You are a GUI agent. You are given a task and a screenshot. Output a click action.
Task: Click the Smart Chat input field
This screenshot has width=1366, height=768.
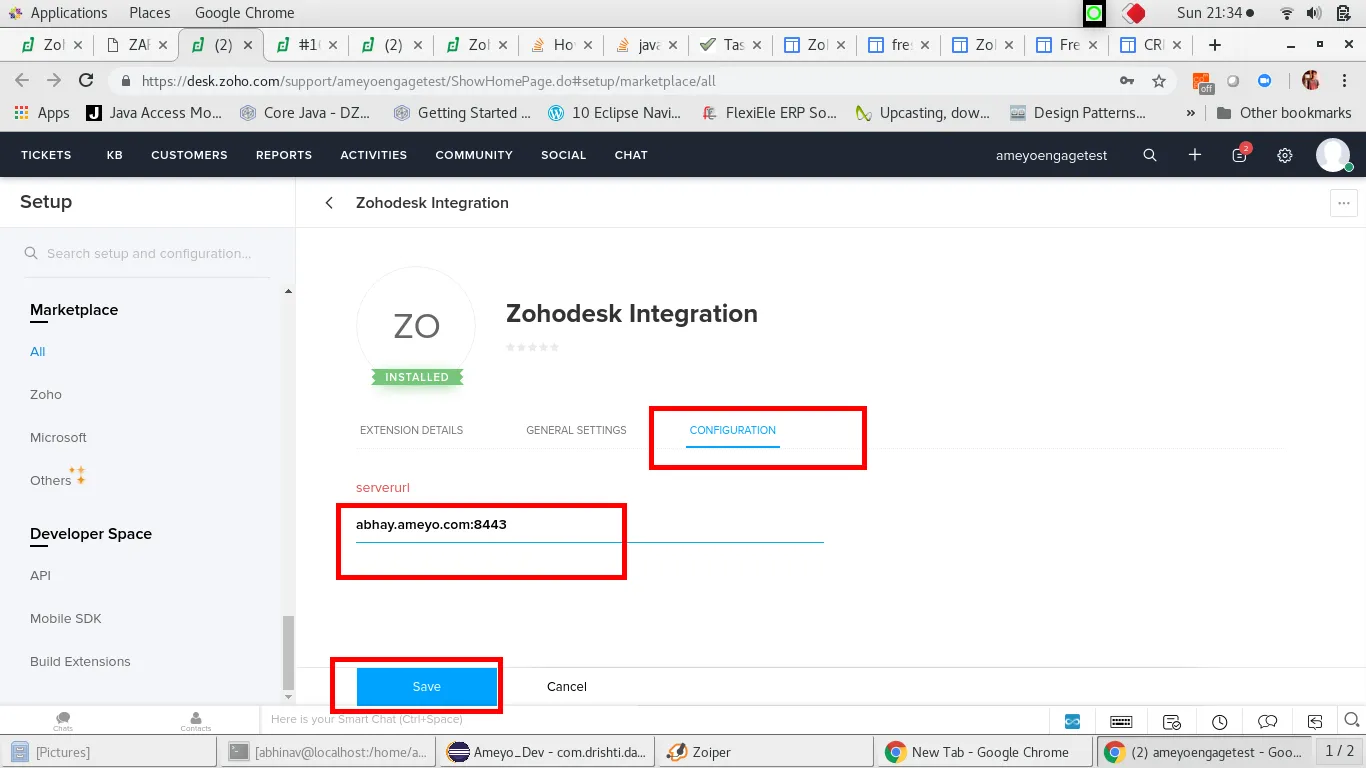655,720
